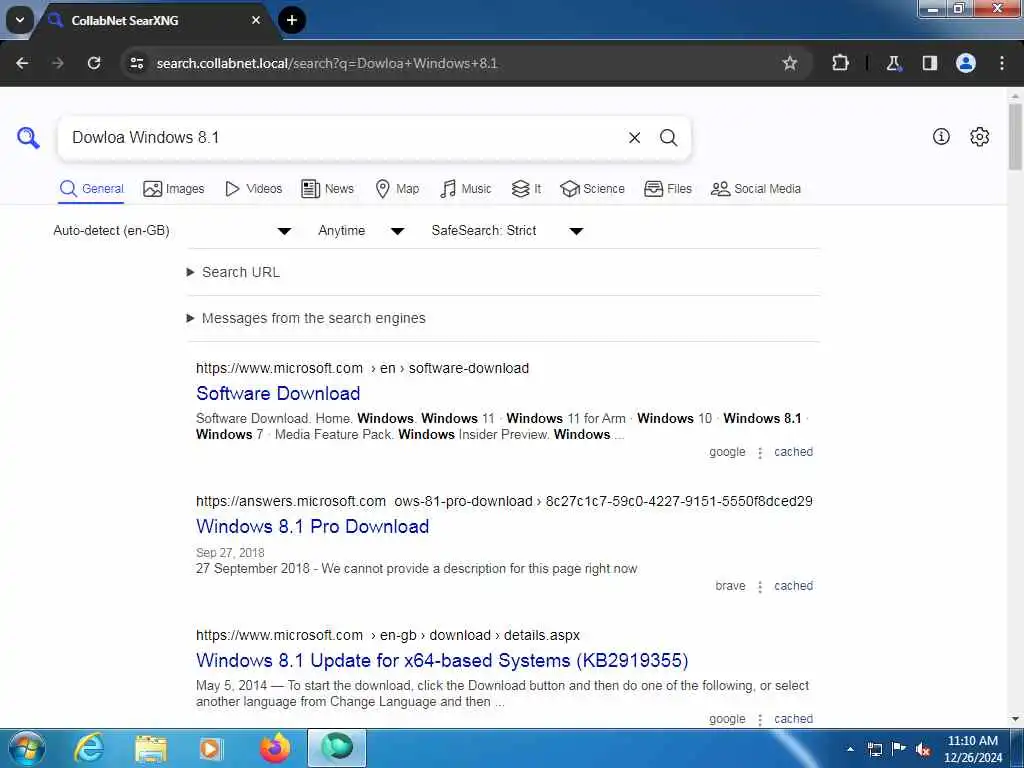The height and width of the screenshot is (768, 1024).
Task: Open Action Center flag icon
Action: [x=899, y=748]
